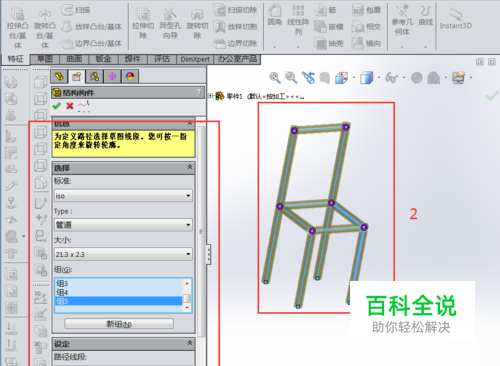The height and width of the screenshot is (366, 500).
Task: Switch to the 钣金 (Sheet Metal) tab
Action: click(103, 59)
